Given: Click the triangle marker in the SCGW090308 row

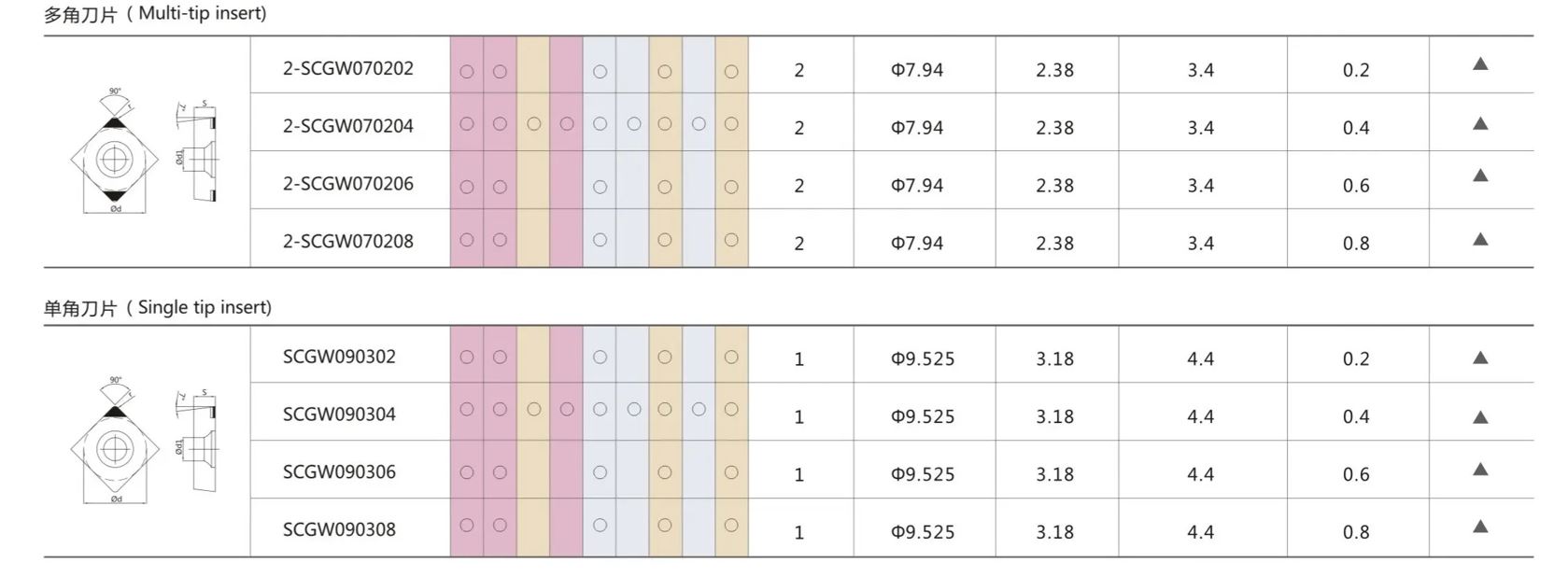Looking at the screenshot, I should 1480,527.
